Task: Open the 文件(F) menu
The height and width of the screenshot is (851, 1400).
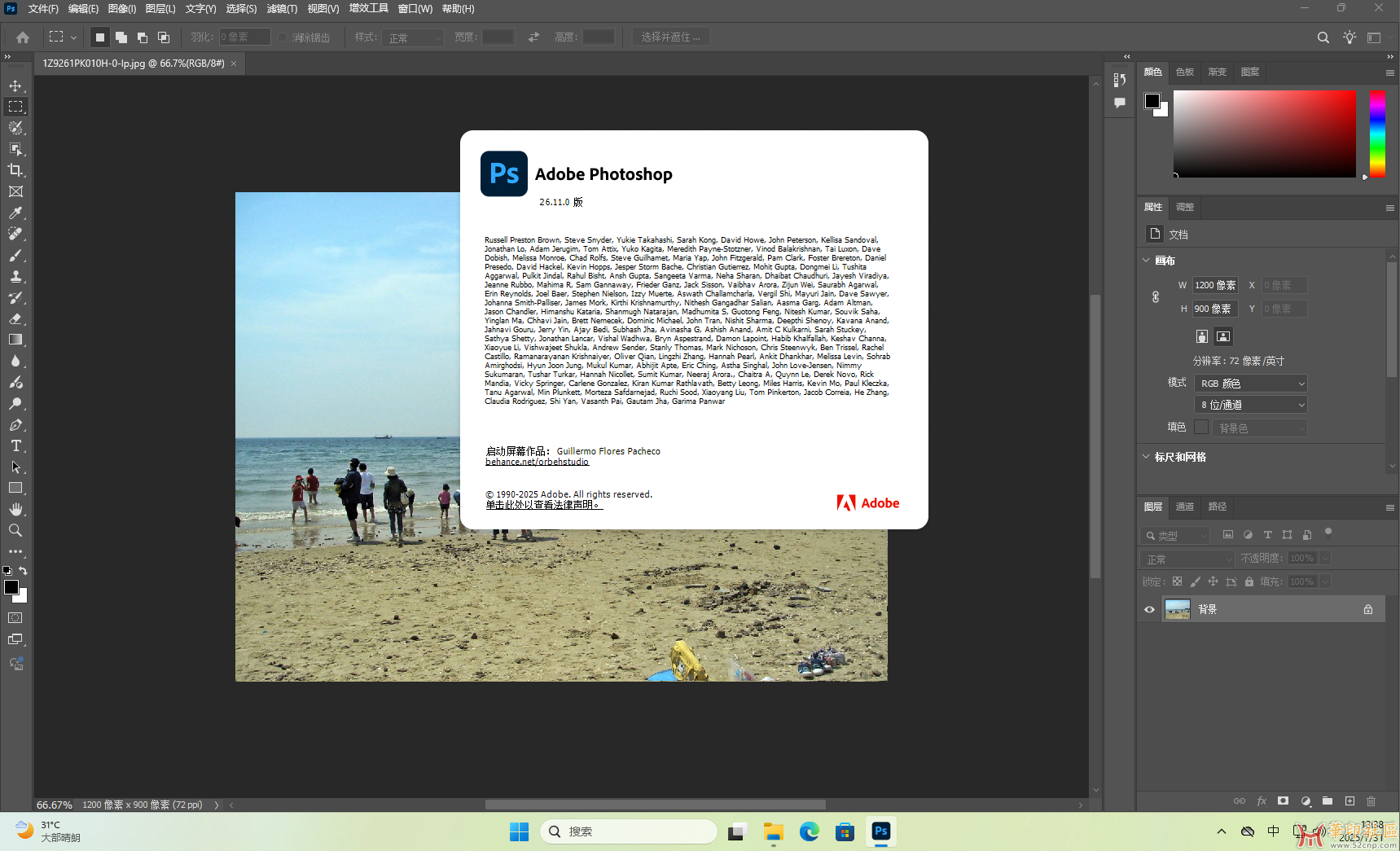Action: pyautogui.click(x=43, y=9)
